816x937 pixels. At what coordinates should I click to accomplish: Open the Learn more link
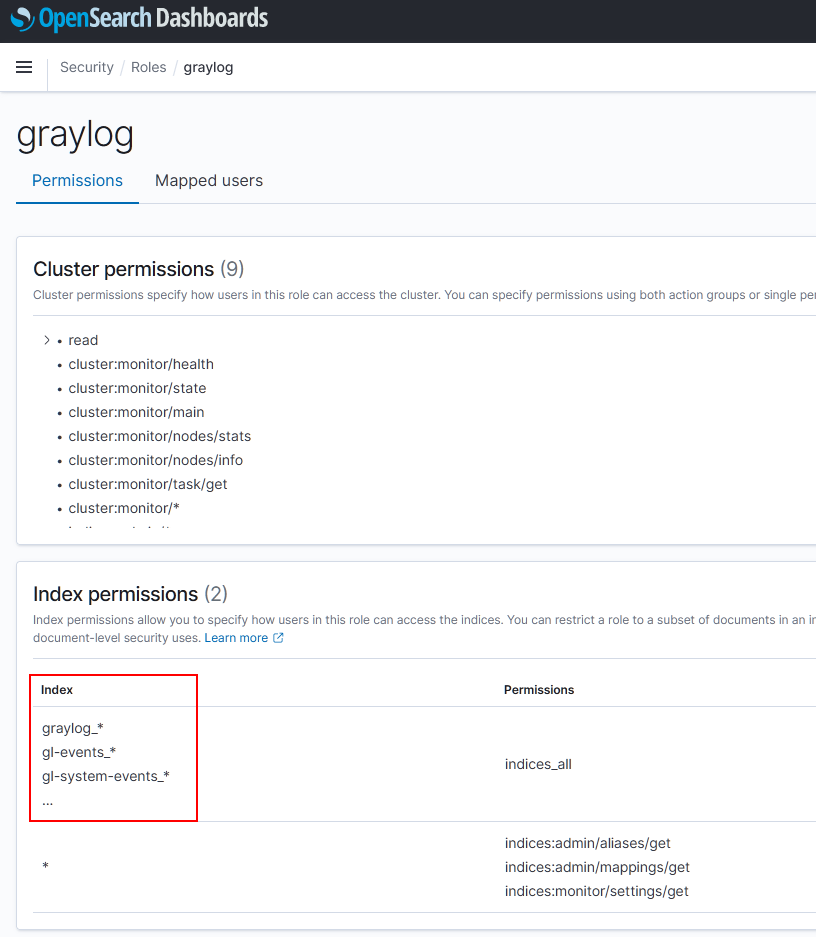(x=236, y=638)
